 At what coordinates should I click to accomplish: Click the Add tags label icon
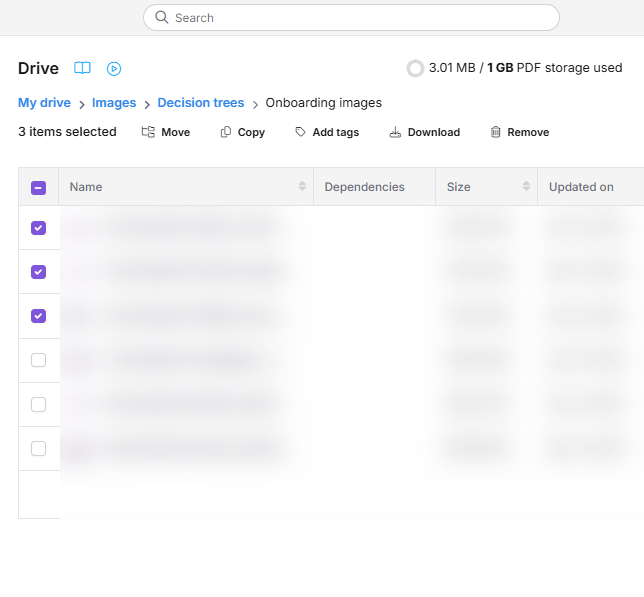tap(301, 132)
